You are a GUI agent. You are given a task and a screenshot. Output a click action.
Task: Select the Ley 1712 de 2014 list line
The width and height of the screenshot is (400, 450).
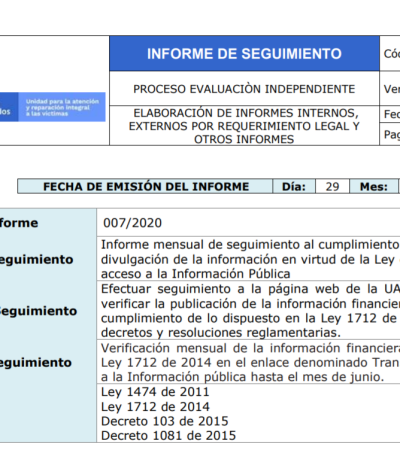(155, 407)
